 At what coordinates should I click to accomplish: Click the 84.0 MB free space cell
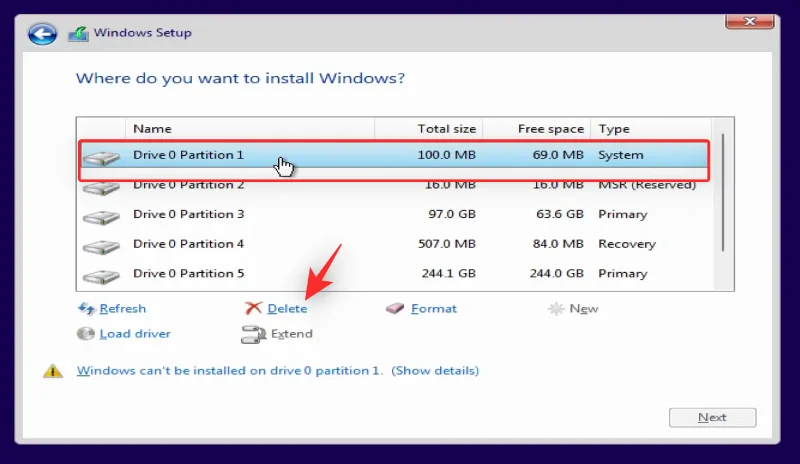(x=558, y=244)
